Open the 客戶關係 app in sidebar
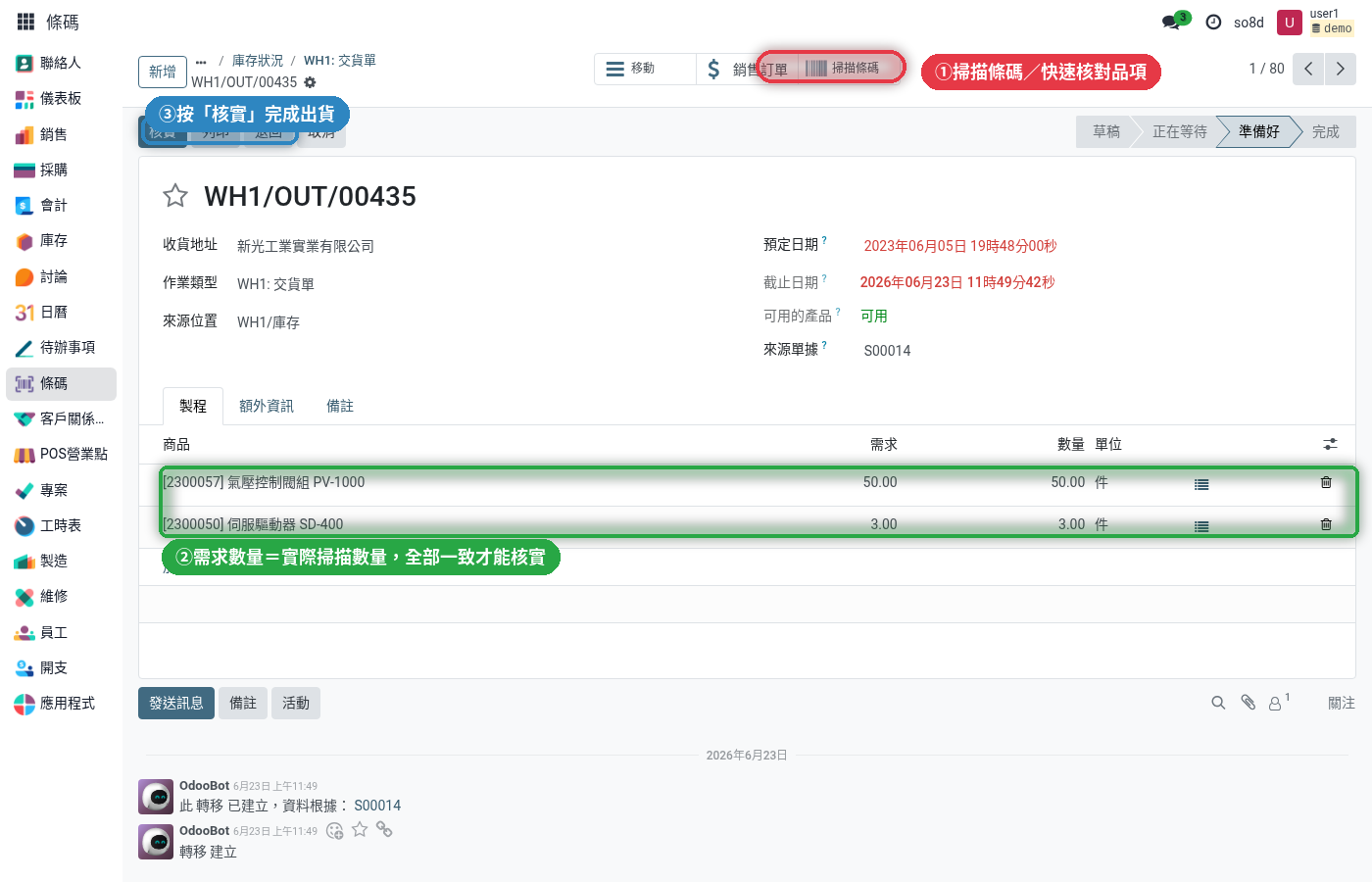Viewport: 1372px width, 882px height. pyautogui.click(x=61, y=418)
